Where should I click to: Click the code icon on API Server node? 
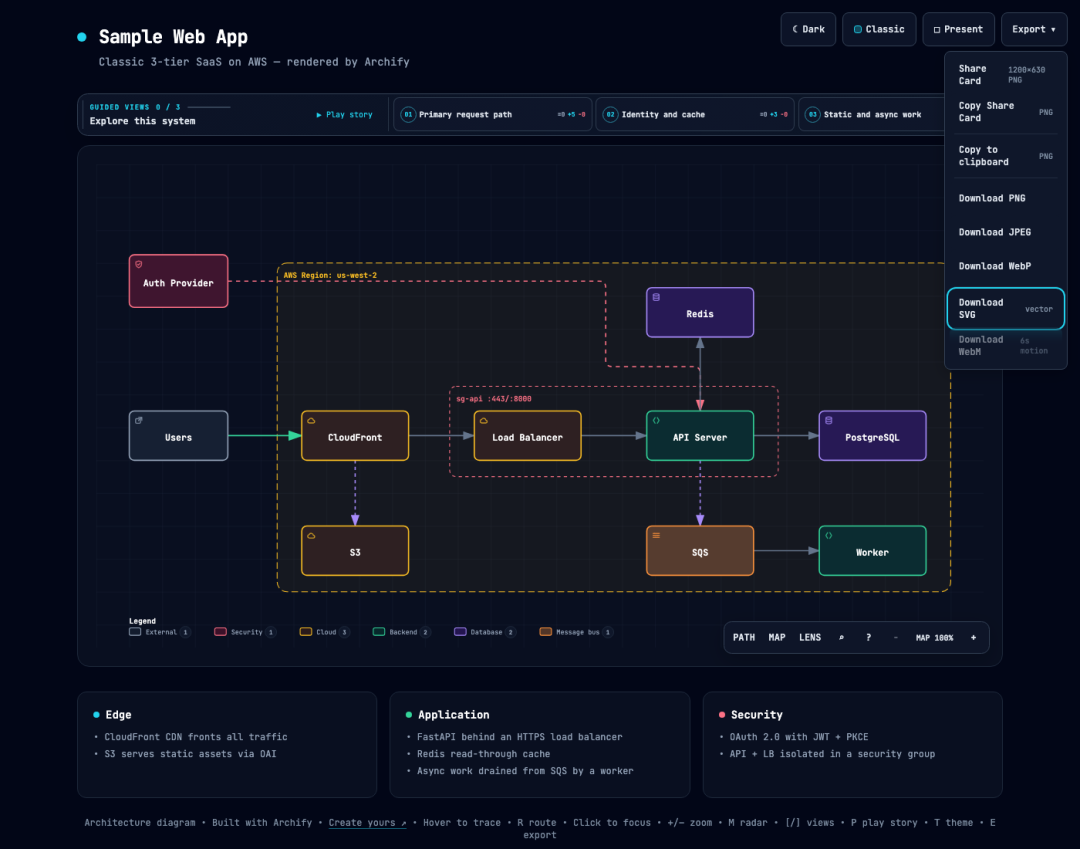[x=656, y=421]
